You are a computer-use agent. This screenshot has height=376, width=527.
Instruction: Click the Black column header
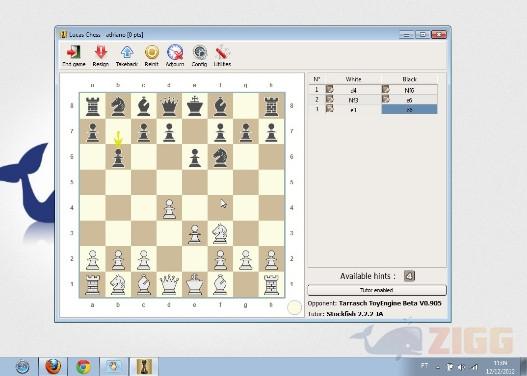coord(409,79)
